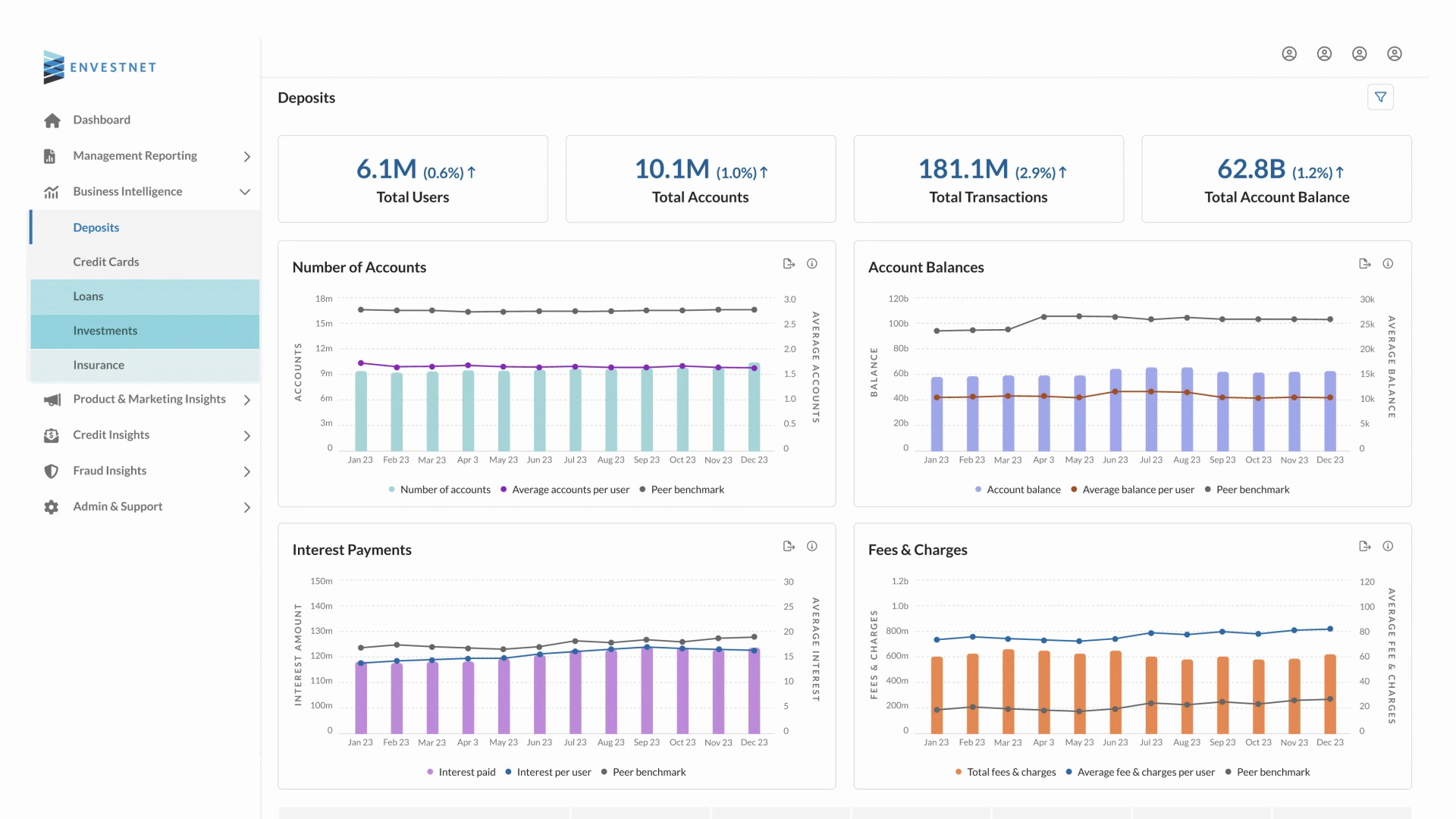Click the Fraud Insights shield icon

[52, 471]
